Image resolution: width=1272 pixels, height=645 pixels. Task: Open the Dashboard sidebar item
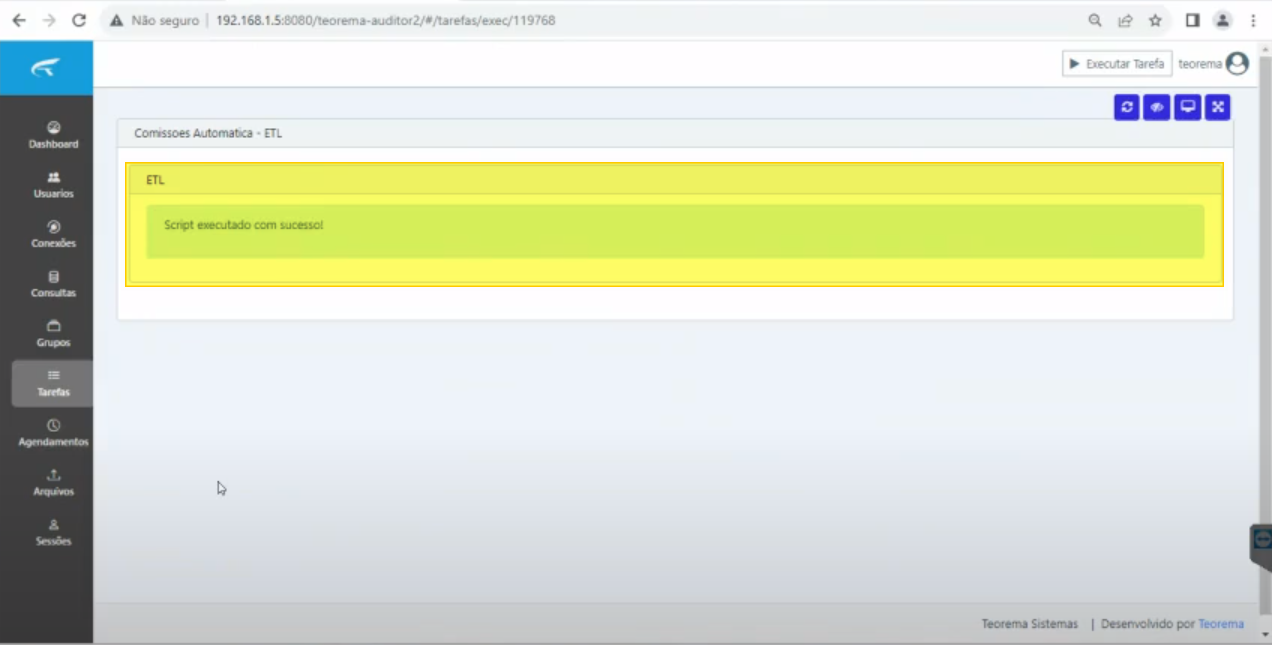pyautogui.click(x=53, y=135)
